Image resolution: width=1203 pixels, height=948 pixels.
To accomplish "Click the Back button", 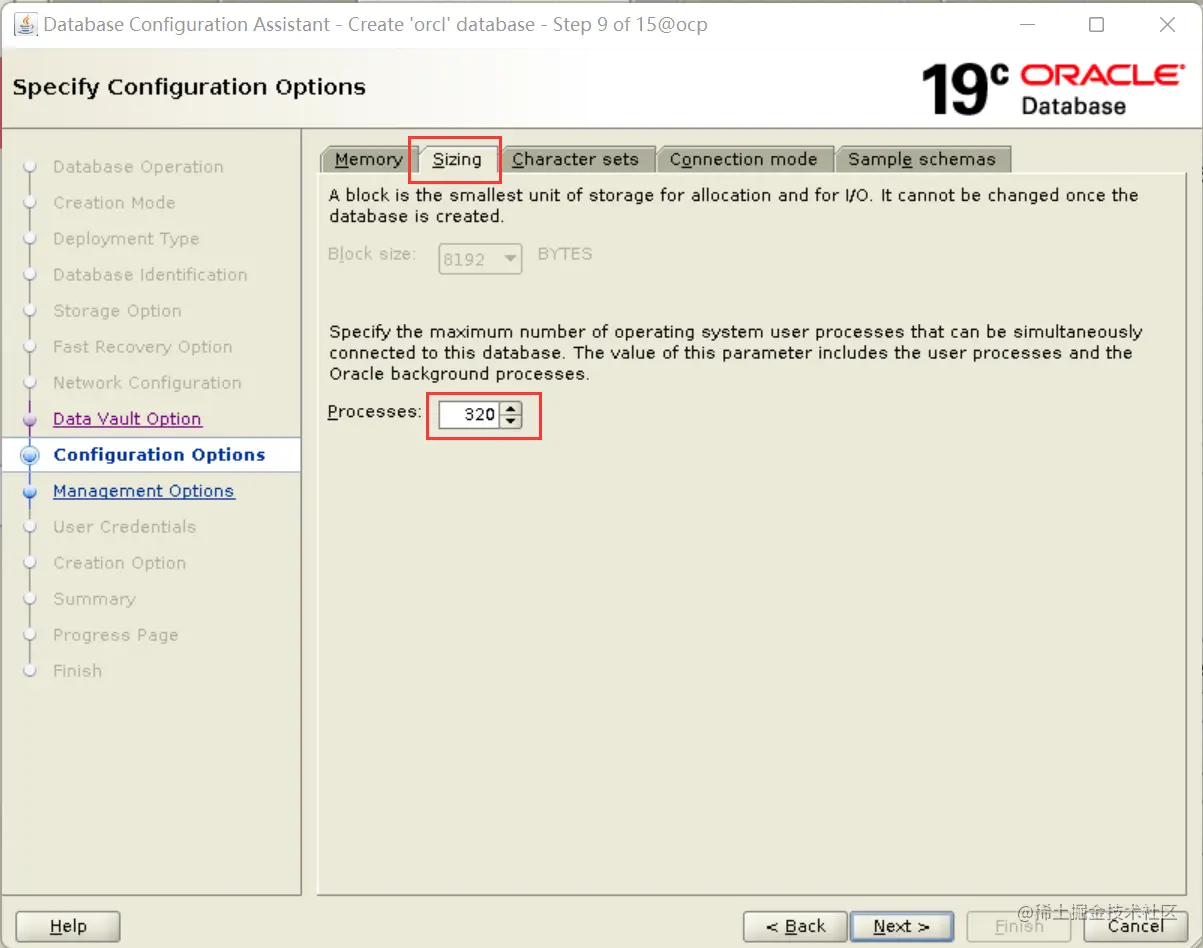I will [x=796, y=927].
